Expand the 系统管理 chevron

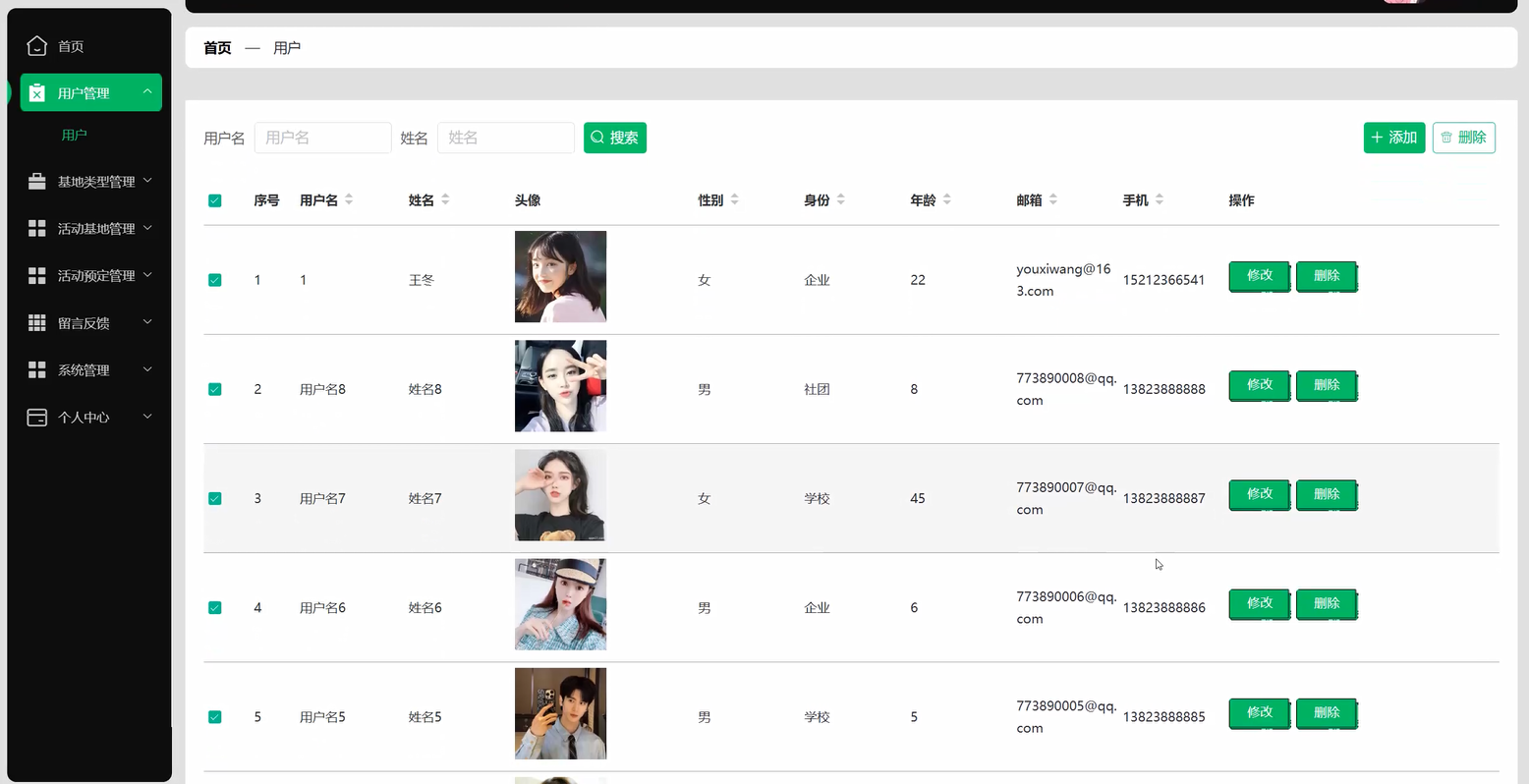pyautogui.click(x=147, y=368)
